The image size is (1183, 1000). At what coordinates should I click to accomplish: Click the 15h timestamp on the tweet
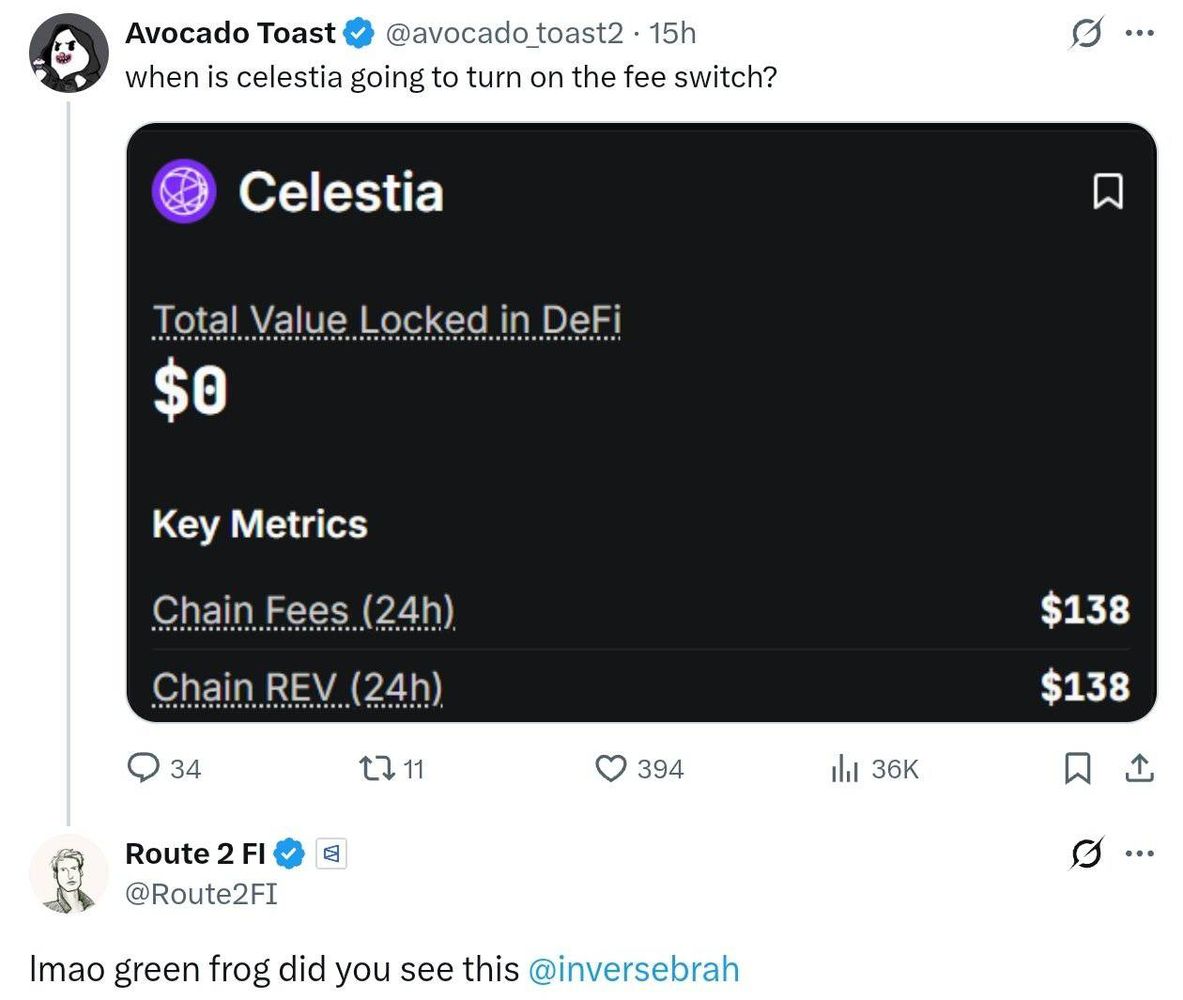click(672, 31)
